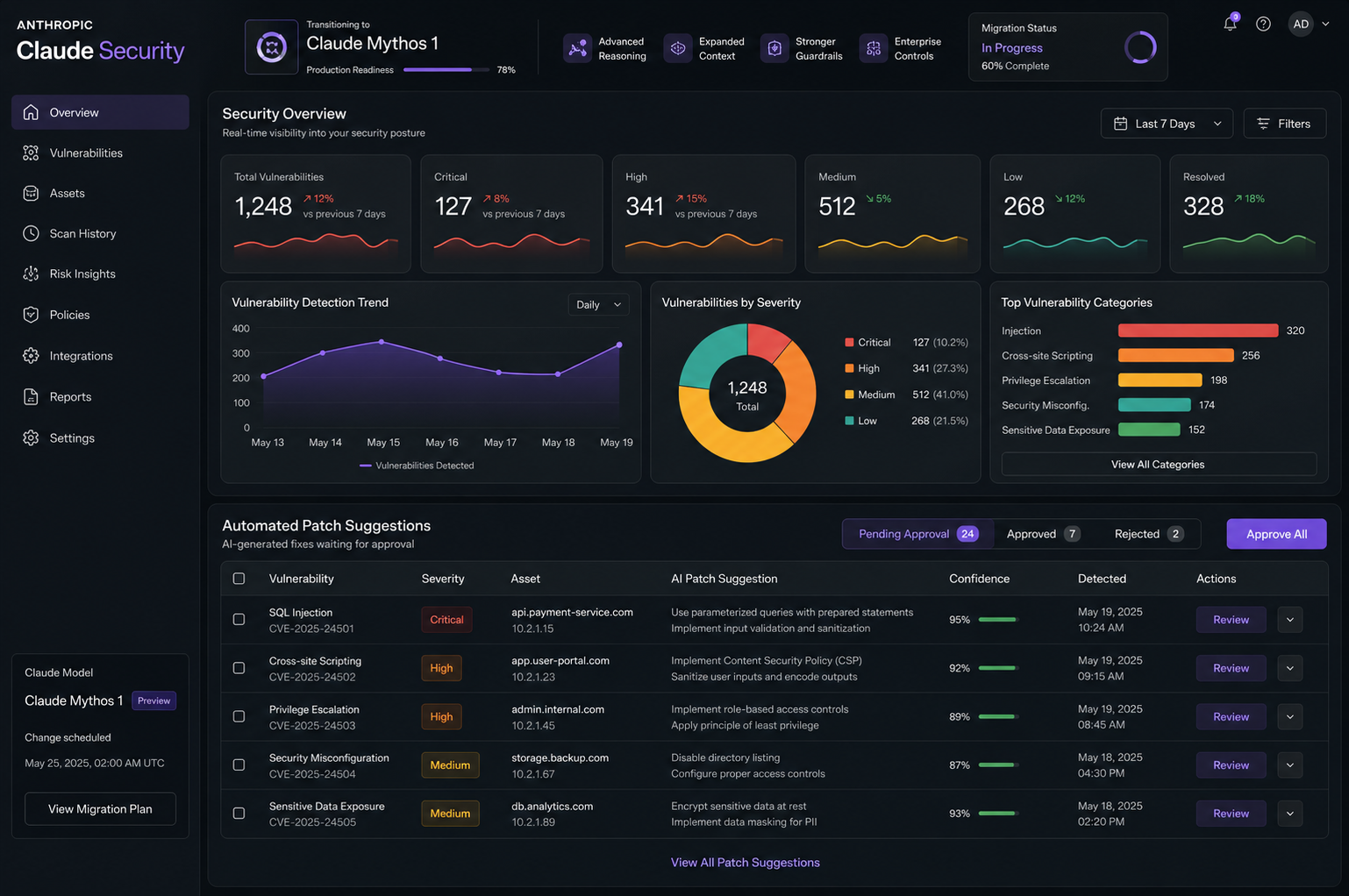Click the Injection category bar
This screenshot has width=1349, height=896.
pyautogui.click(x=1198, y=331)
